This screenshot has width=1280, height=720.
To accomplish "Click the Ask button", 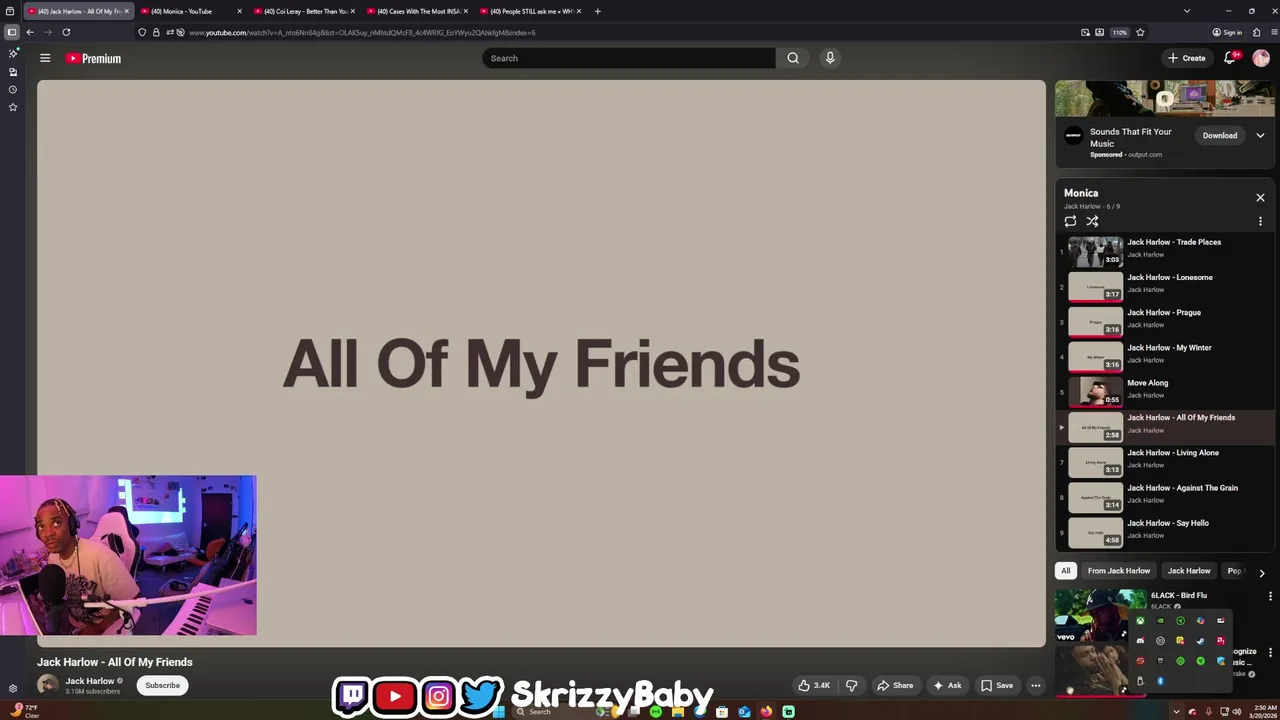I will click(947, 685).
